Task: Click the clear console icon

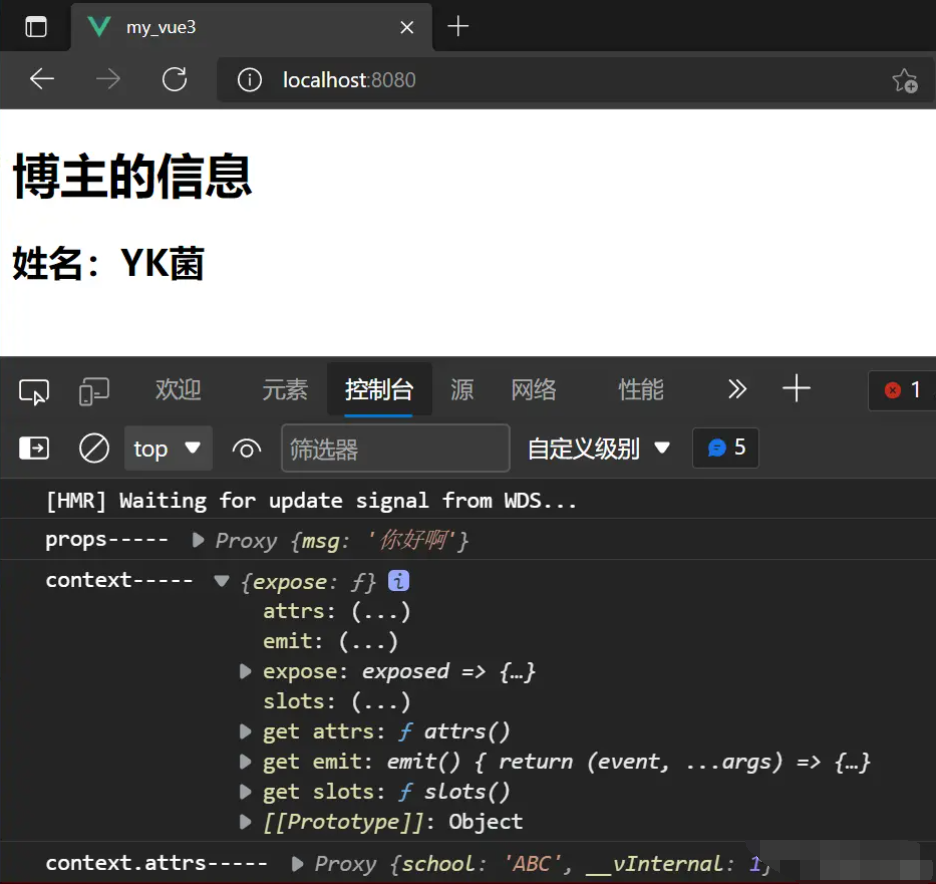Action: [x=93, y=448]
